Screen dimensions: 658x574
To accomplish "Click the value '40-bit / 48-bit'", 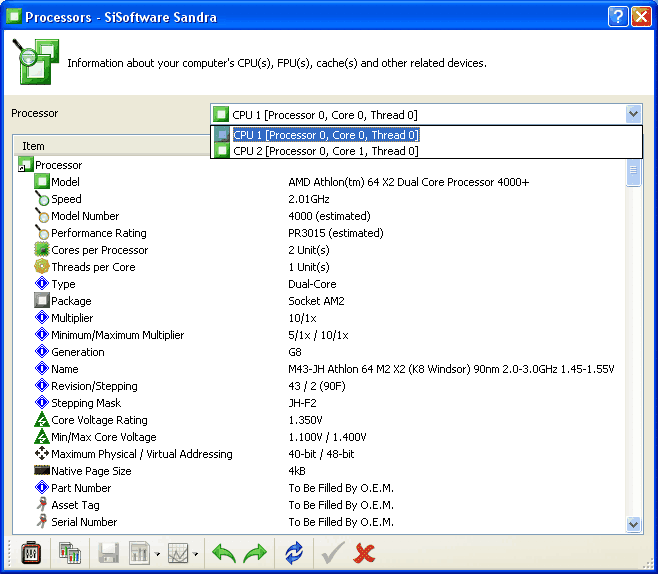I will click(x=321, y=454).
